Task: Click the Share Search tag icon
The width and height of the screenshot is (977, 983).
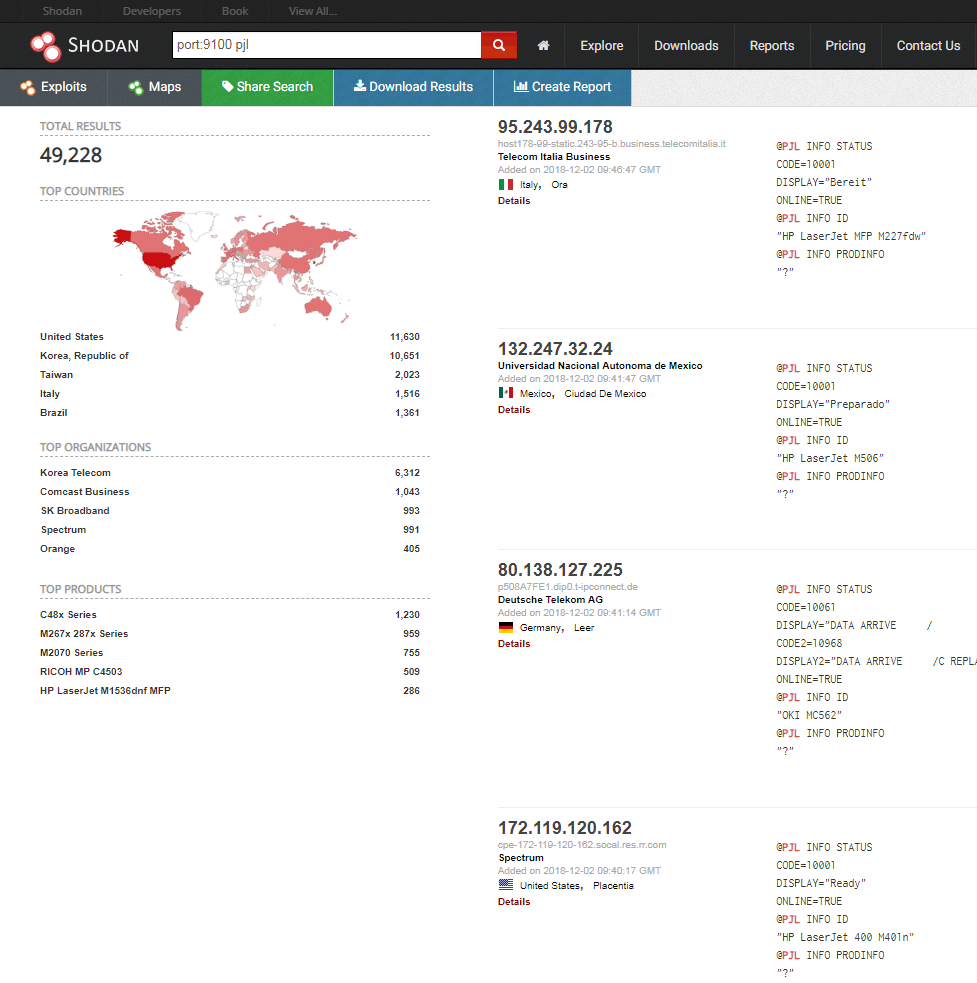Action: coord(227,86)
